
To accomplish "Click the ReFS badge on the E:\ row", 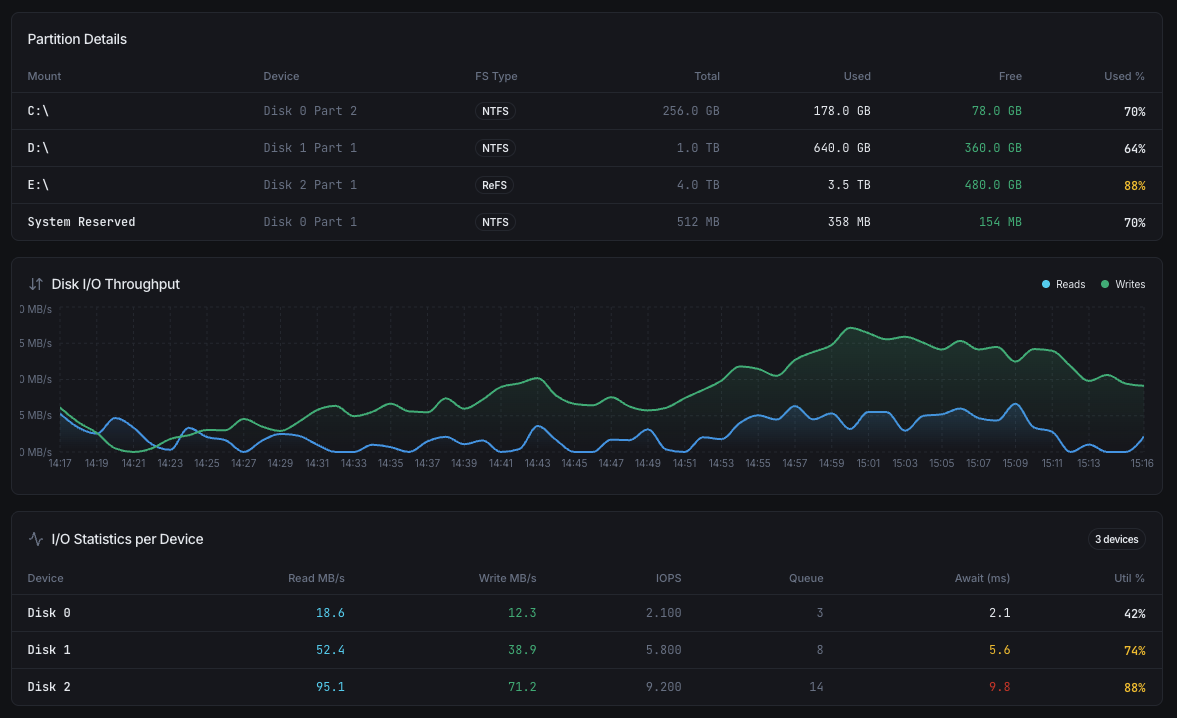I will click(494, 185).
